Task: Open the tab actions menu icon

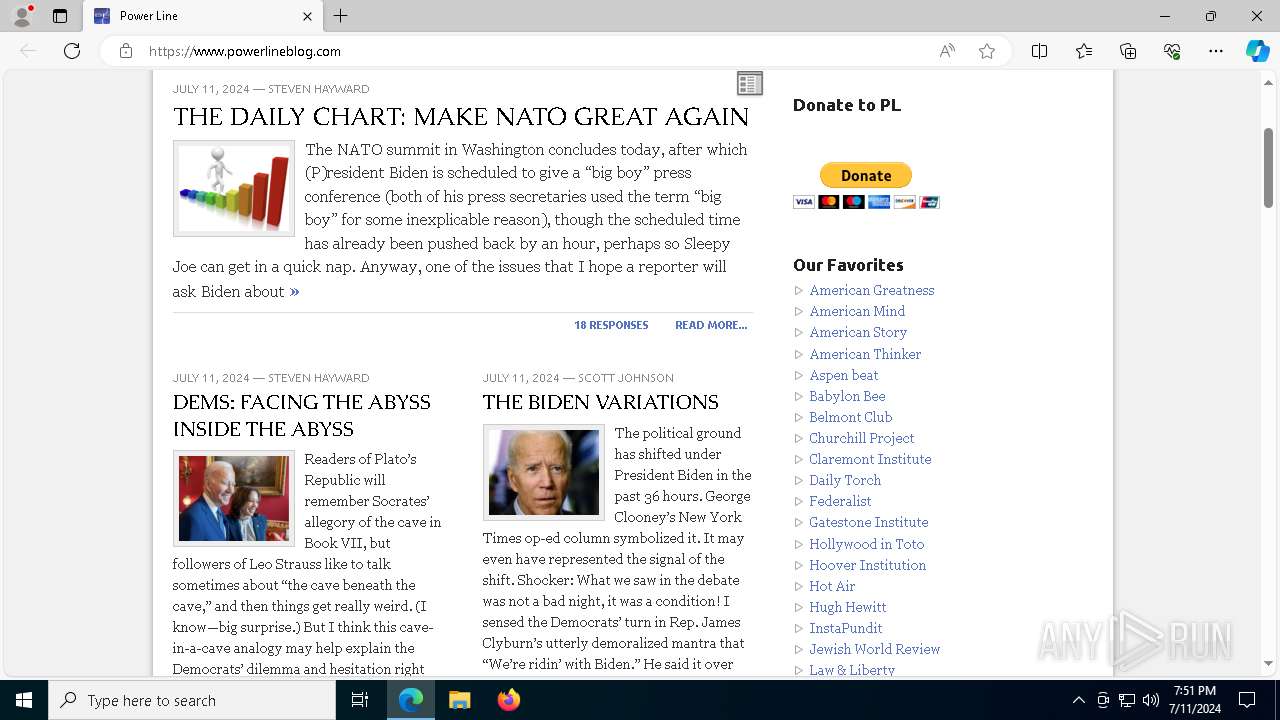Action: pos(60,16)
